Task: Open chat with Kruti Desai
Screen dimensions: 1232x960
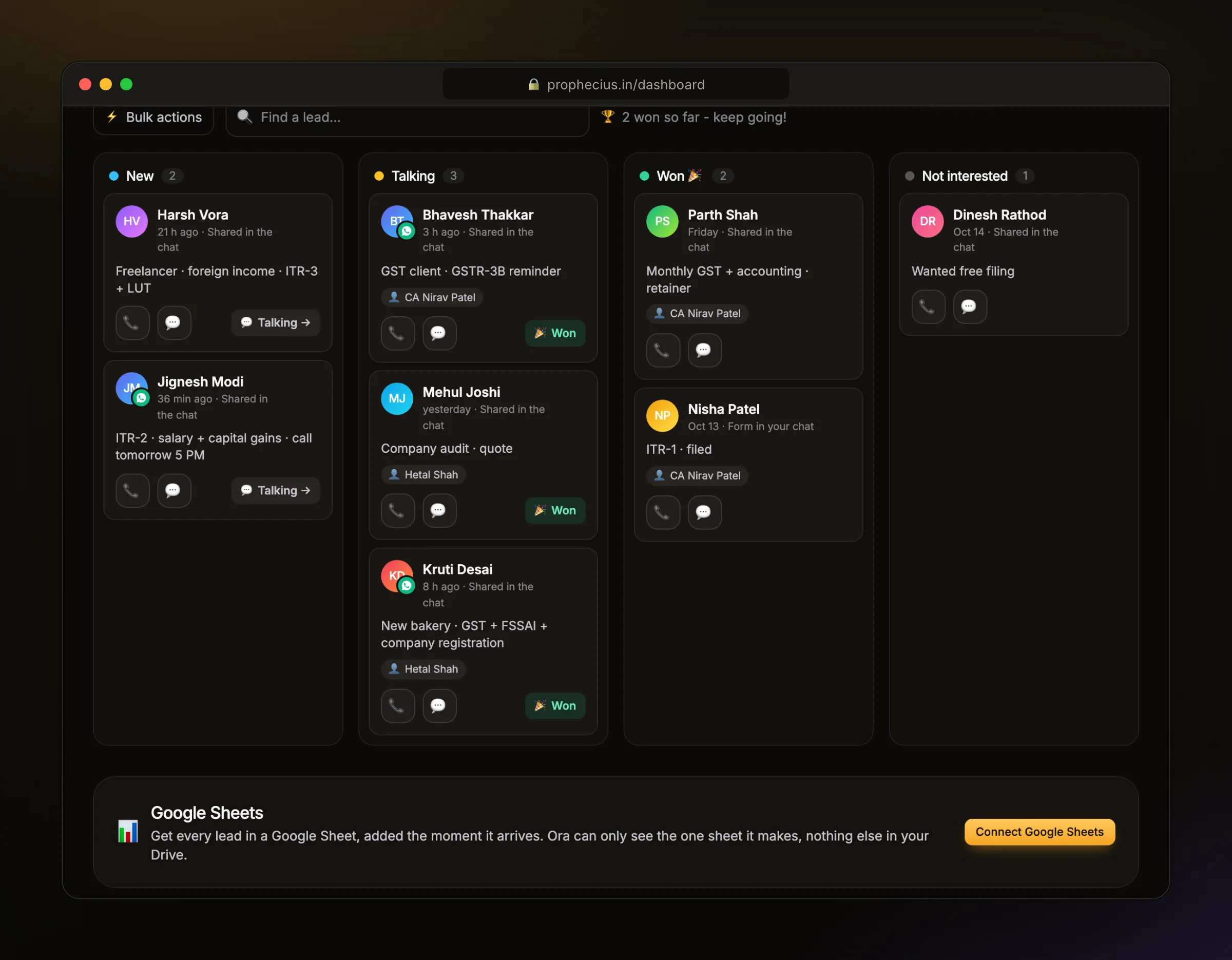Action: coord(439,705)
